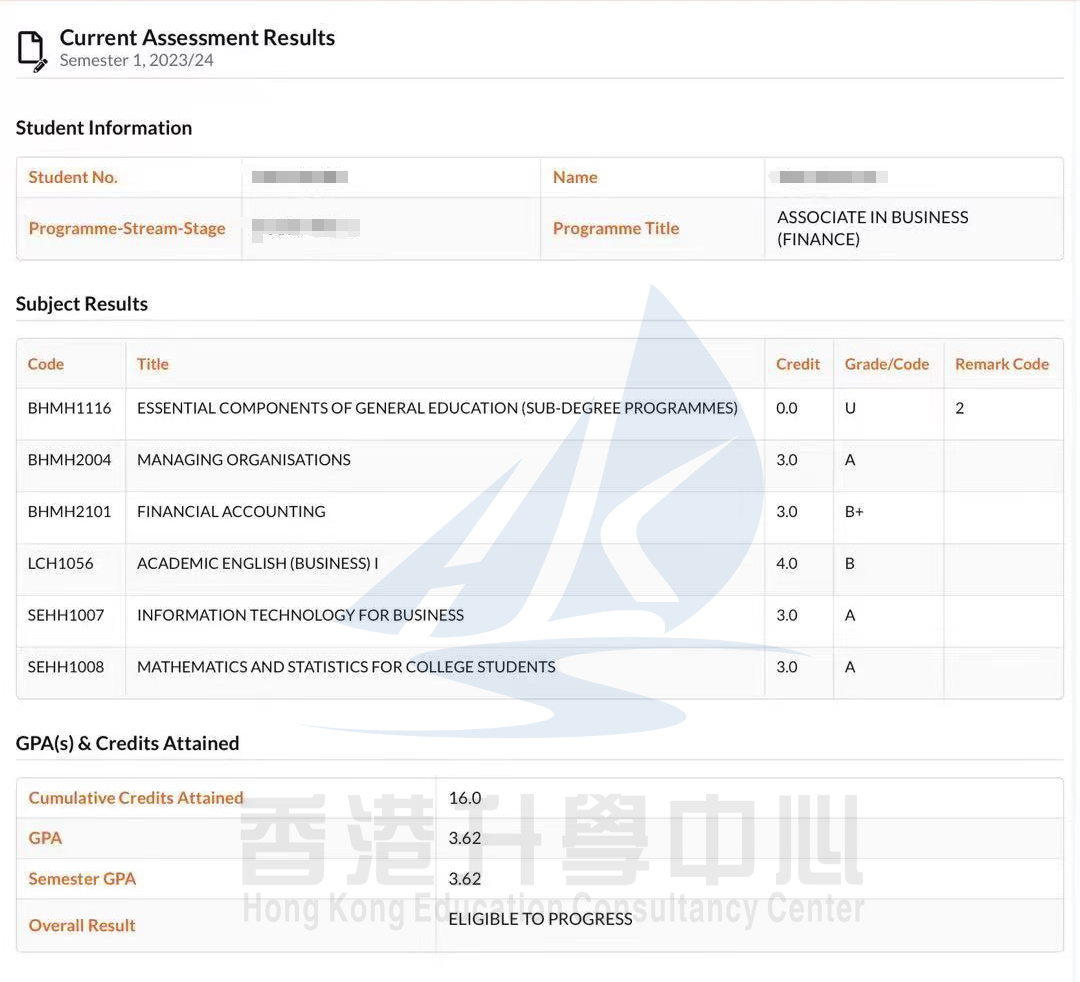The width and height of the screenshot is (1080, 982).
Task: Click the Semester GPA label
Action: coord(82,879)
